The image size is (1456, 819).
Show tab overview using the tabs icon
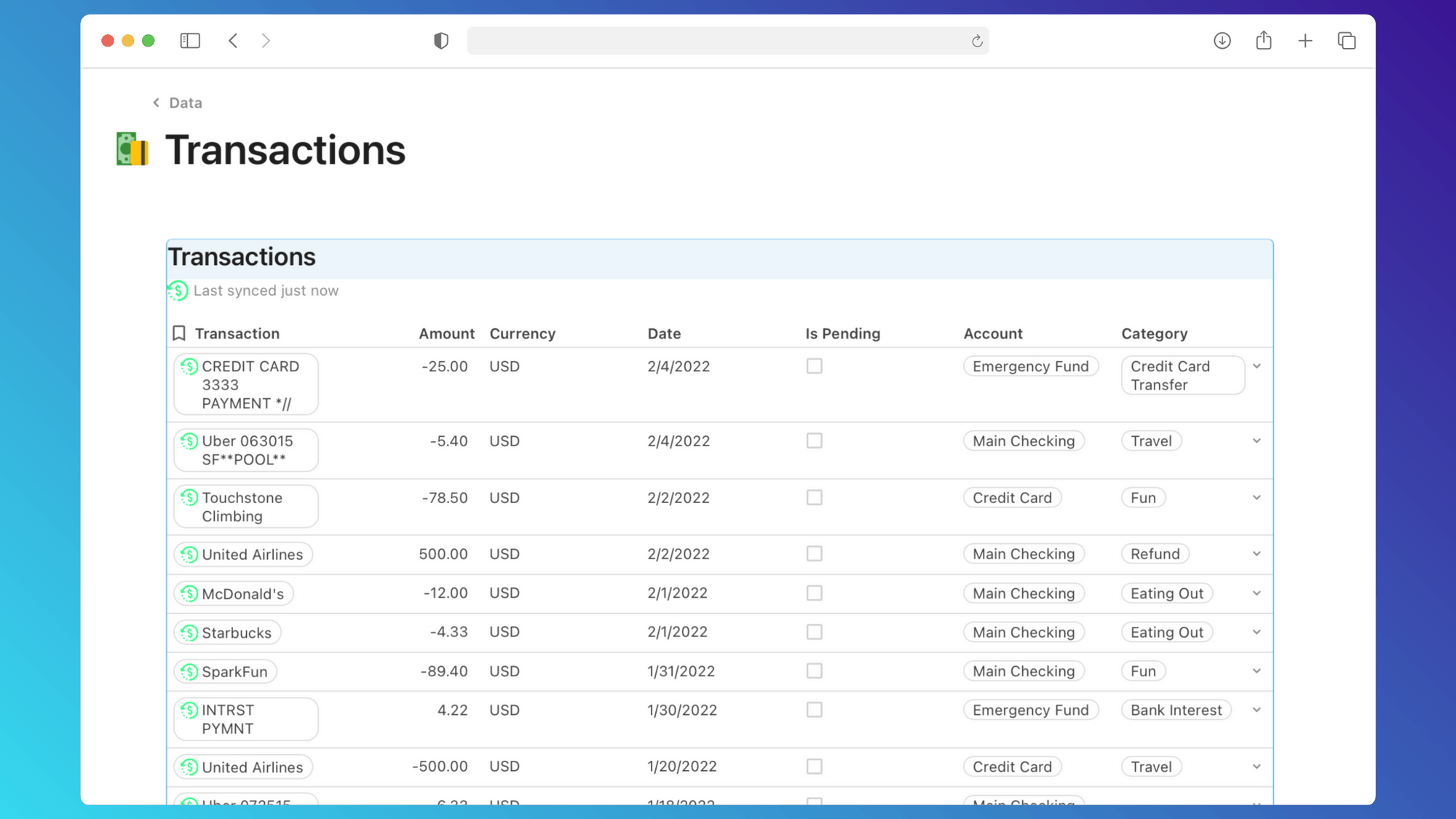click(x=1346, y=41)
